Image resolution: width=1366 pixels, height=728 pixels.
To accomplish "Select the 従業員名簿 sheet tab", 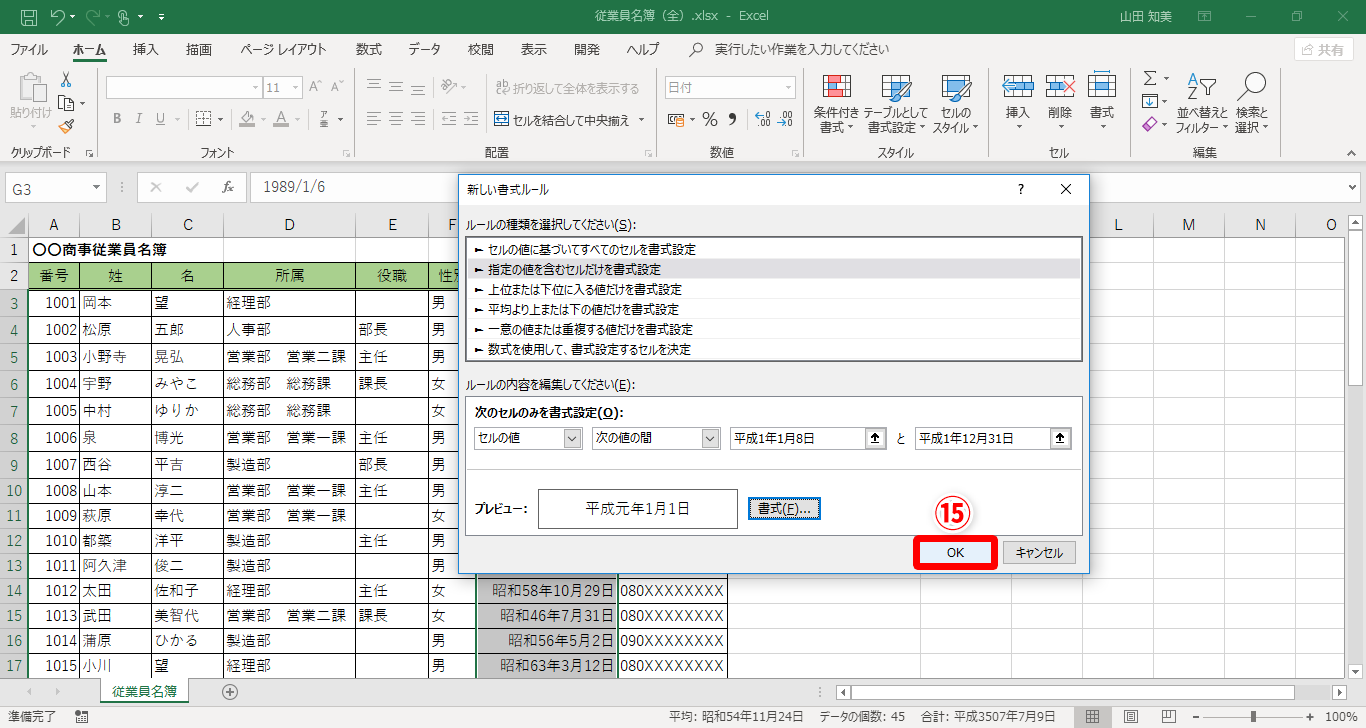I will (x=144, y=691).
